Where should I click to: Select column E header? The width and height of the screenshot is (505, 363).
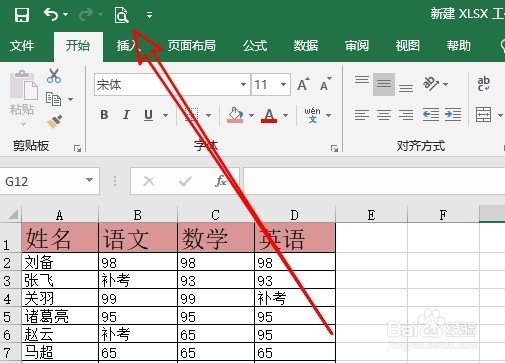[371, 215]
